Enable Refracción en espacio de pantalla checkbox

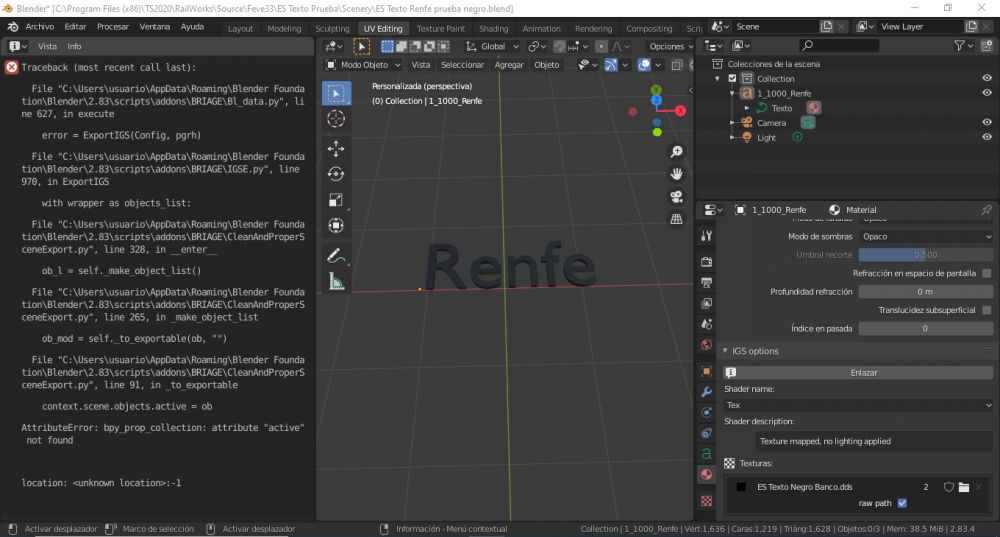[x=987, y=273]
